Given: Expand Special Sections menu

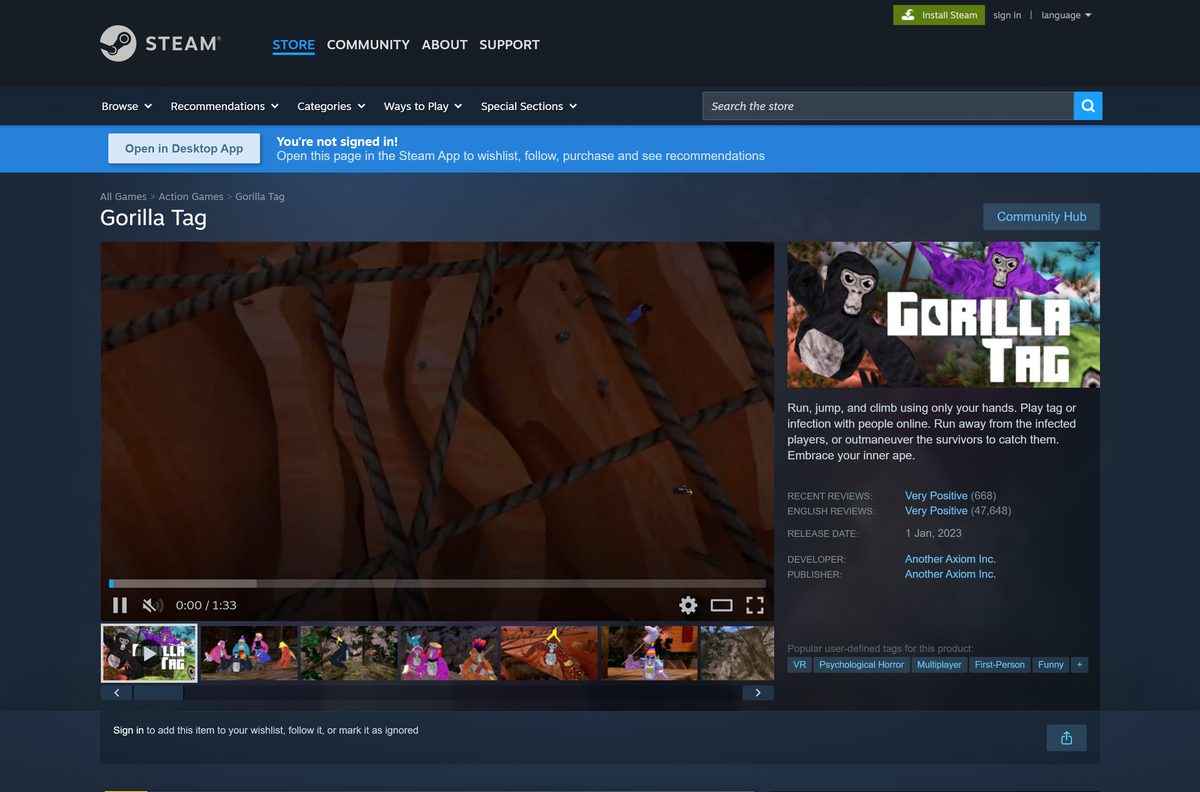Looking at the screenshot, I should (x=529, y=106).
